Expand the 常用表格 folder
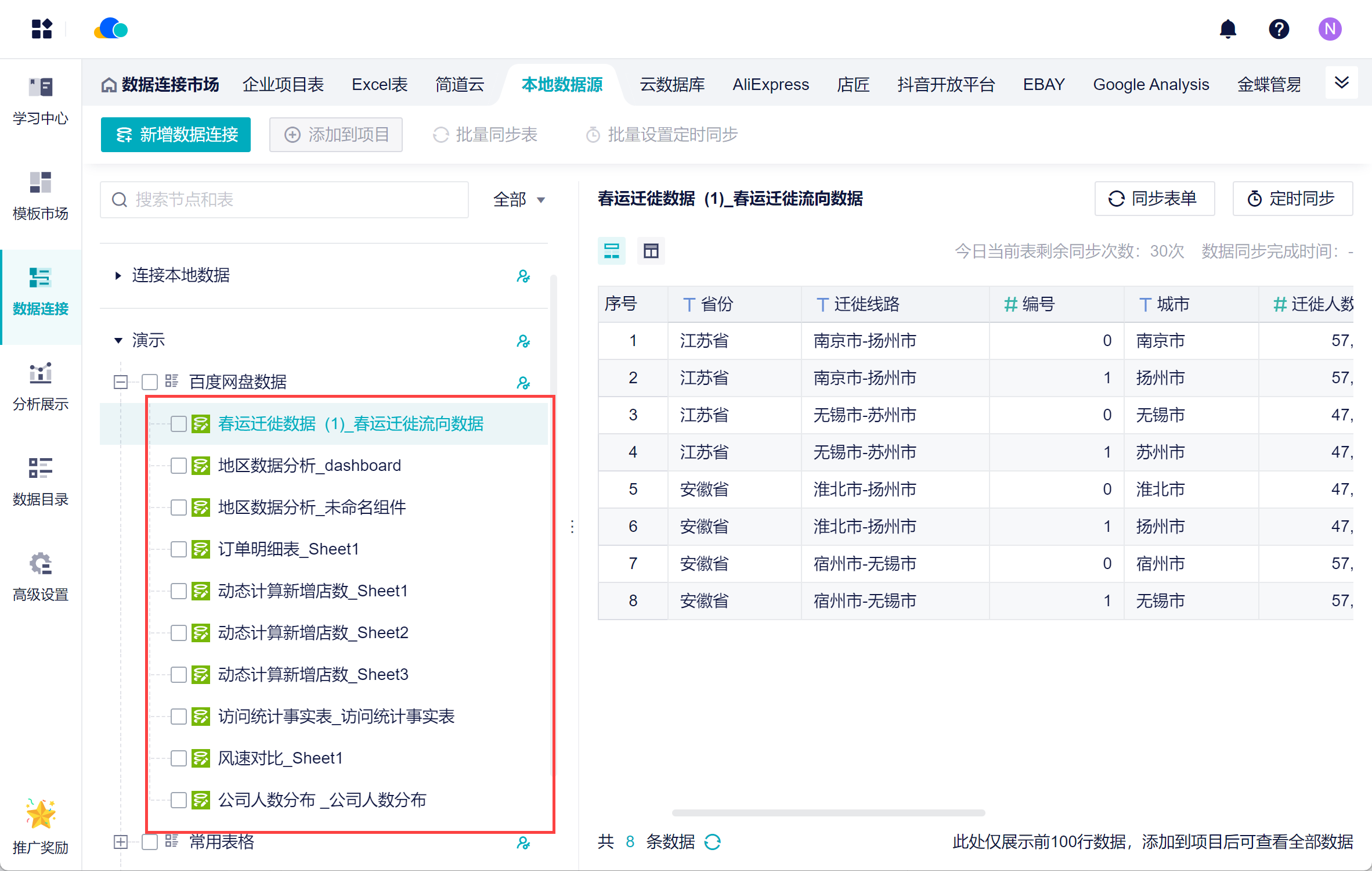 pyautogui.click(x=121, y=842)
